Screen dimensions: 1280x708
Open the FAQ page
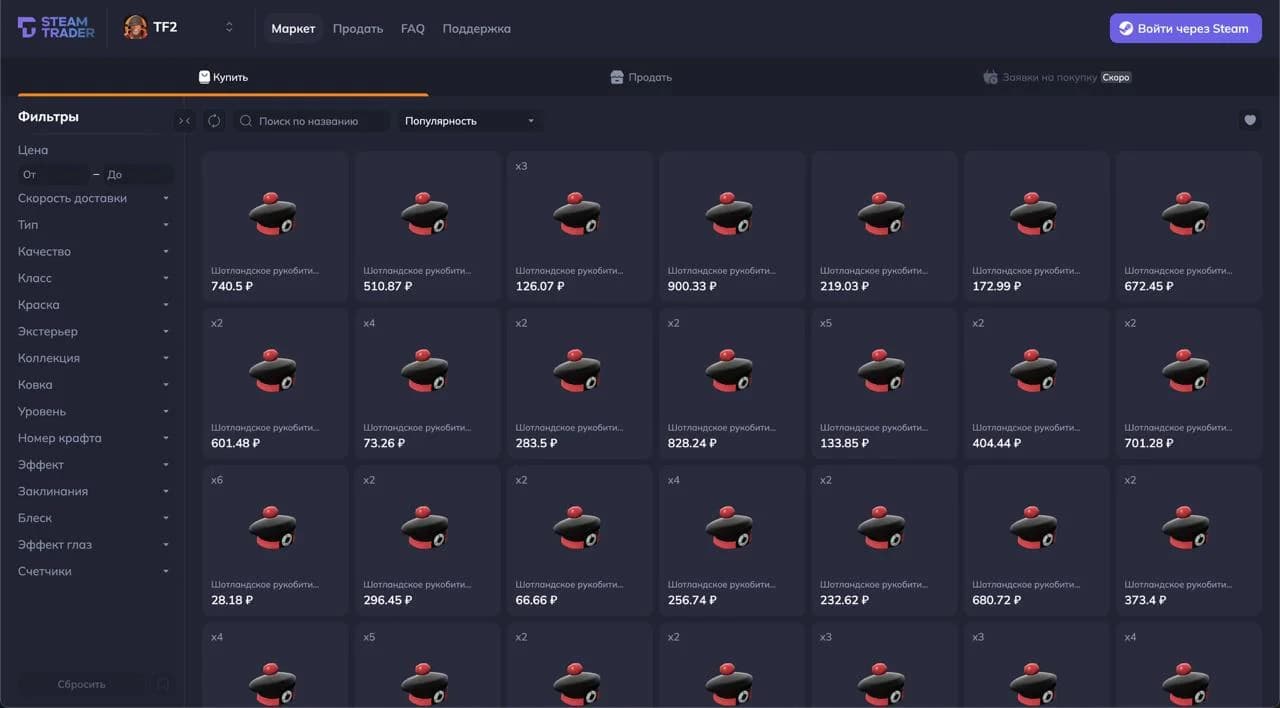[x=413, y=28]
